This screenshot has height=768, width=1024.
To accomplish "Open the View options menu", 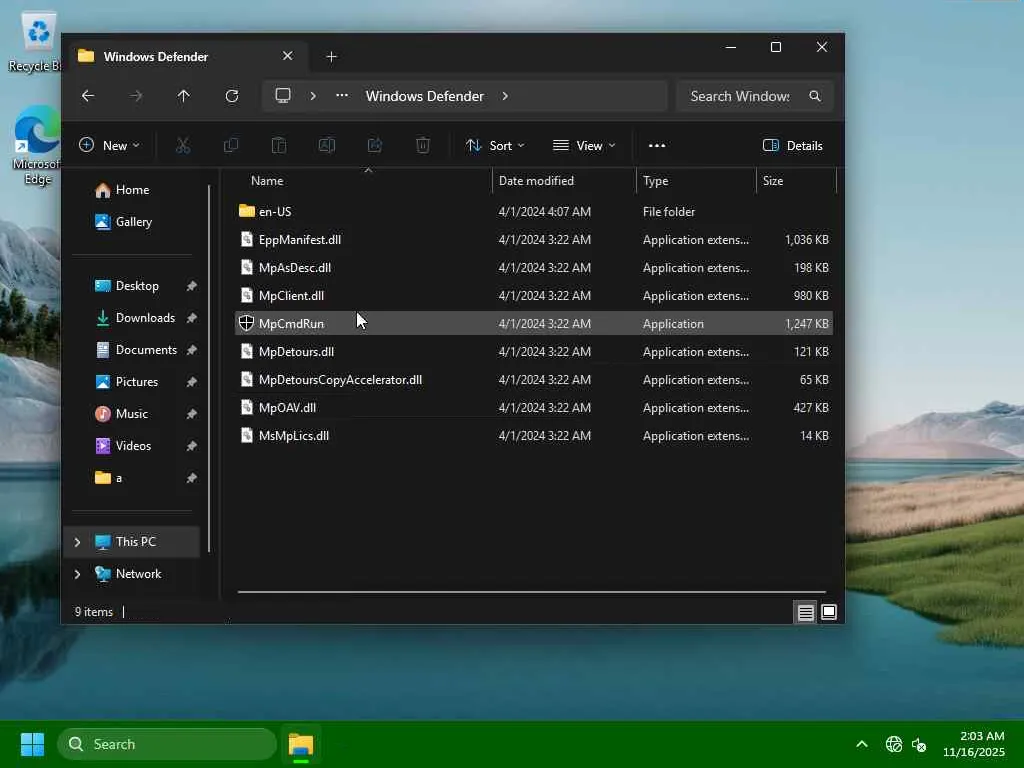I will point(584,146).
